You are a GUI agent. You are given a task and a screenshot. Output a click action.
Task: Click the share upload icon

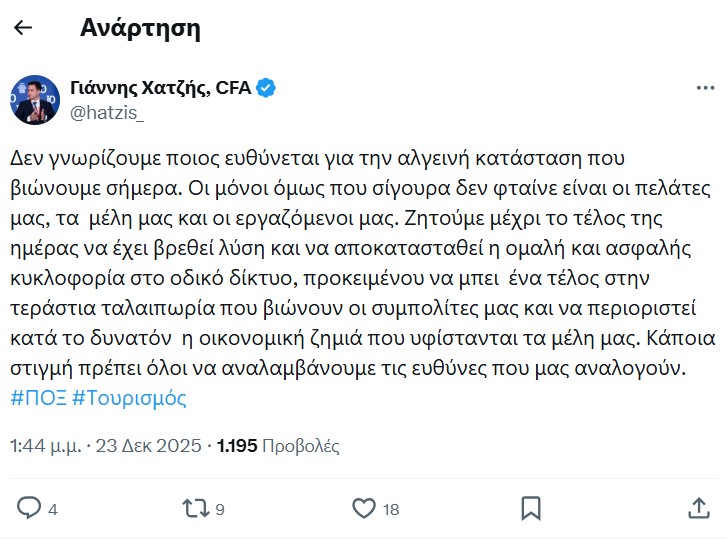click(x=699, y=508)
